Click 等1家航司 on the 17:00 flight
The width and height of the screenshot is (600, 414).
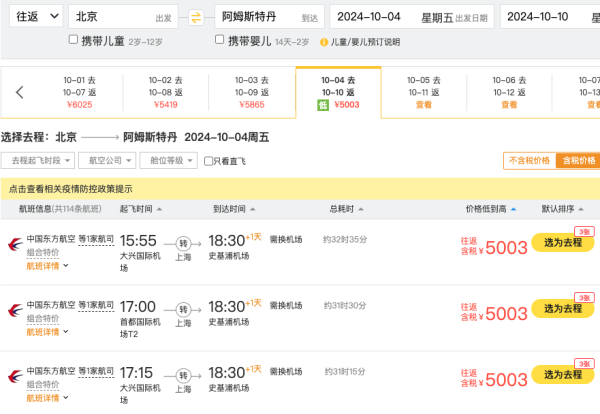[x=96, y=305]
